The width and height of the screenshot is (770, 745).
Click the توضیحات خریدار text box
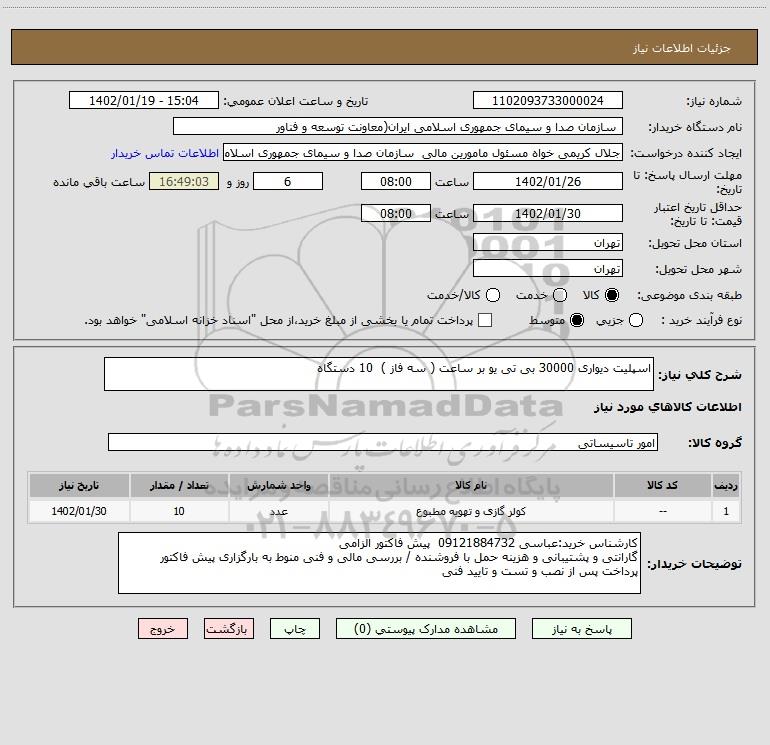pos(379,563)
